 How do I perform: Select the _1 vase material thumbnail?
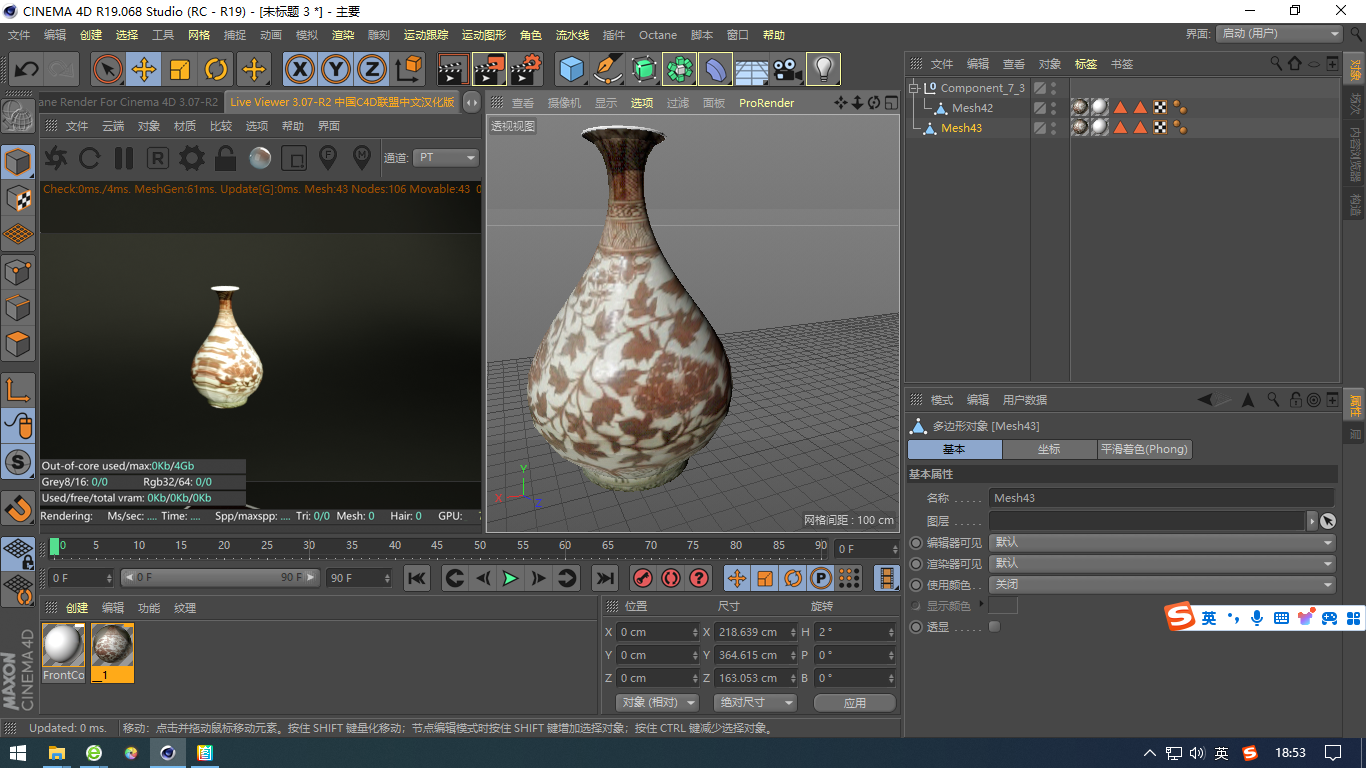tap(112, 647)
